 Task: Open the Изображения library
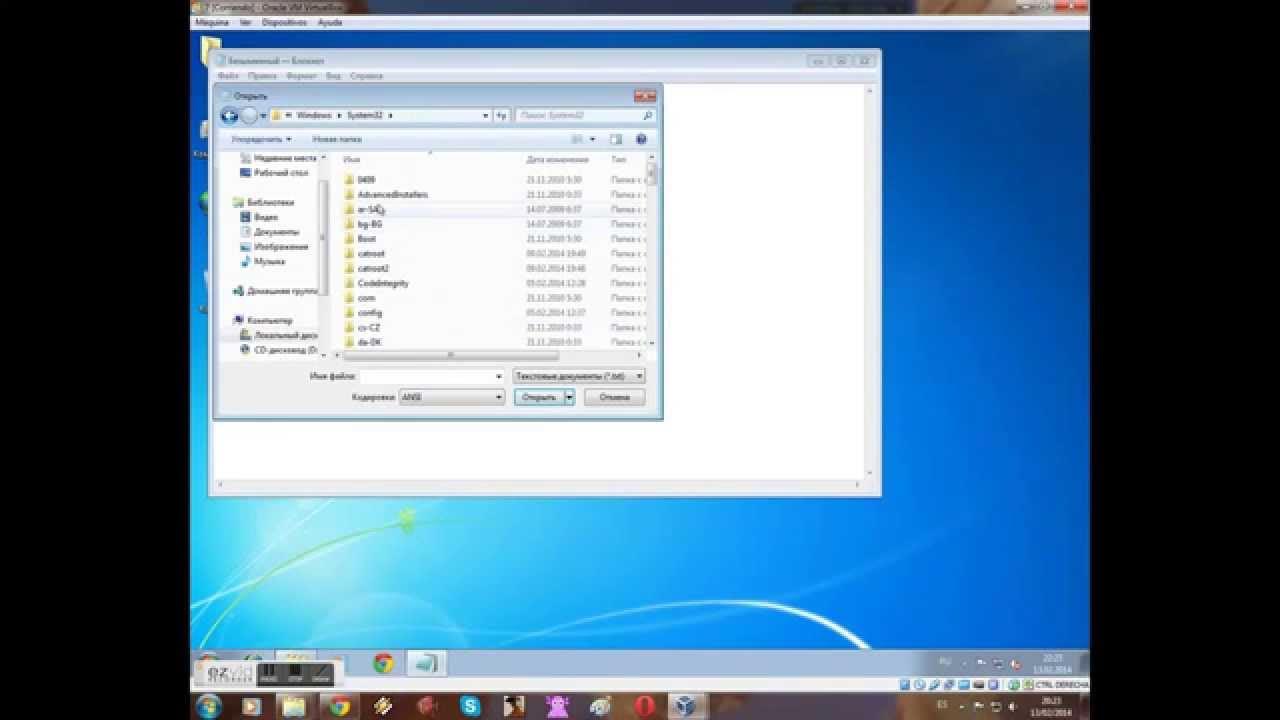pos(274,247)
